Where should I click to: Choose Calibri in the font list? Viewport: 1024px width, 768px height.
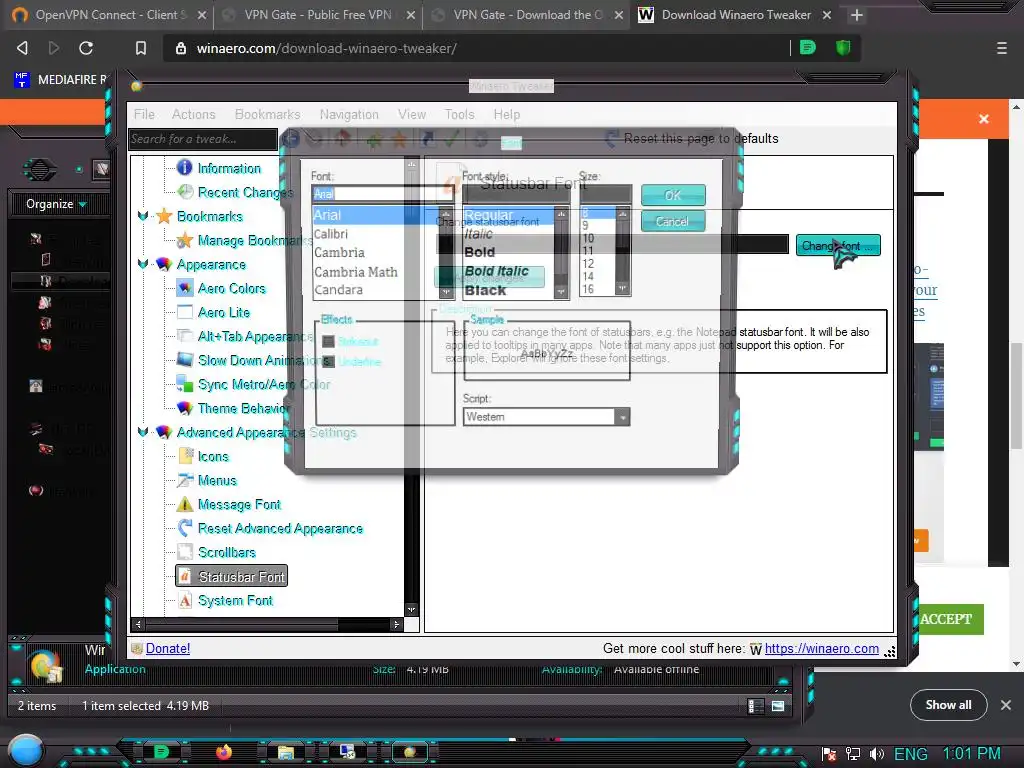331,234
